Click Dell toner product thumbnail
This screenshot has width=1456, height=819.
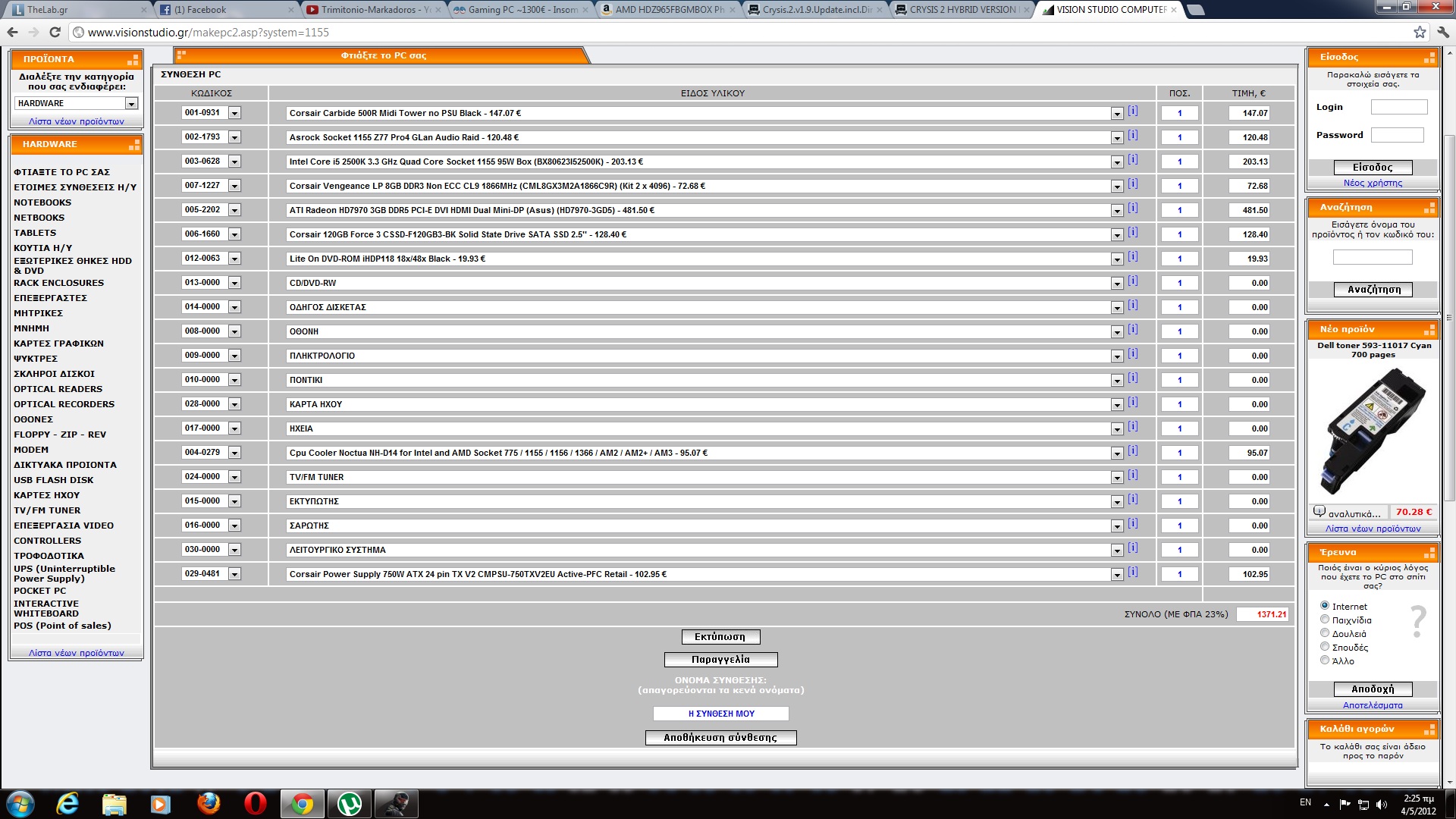1373,431
